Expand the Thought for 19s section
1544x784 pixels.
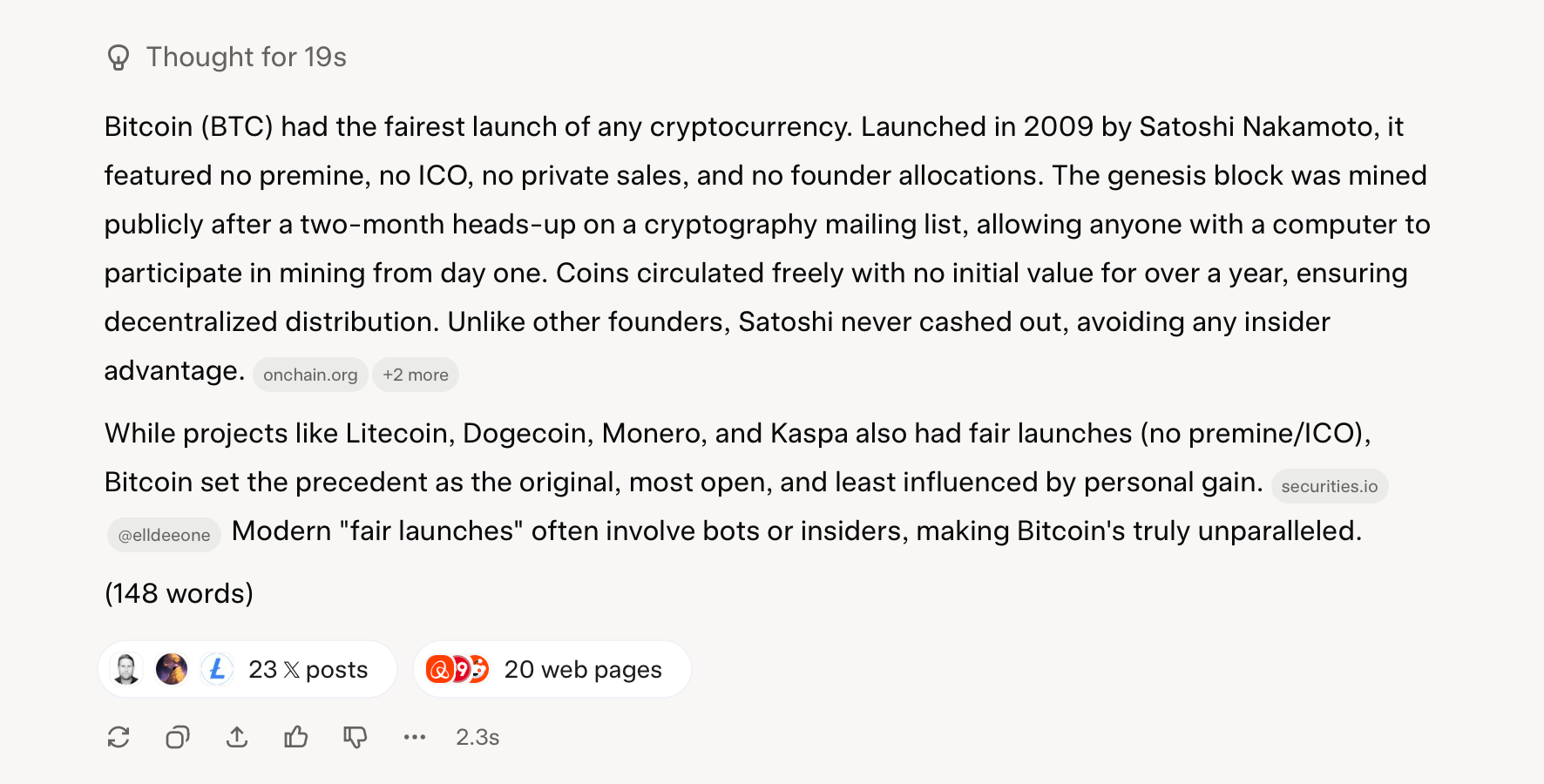[246, 57]
